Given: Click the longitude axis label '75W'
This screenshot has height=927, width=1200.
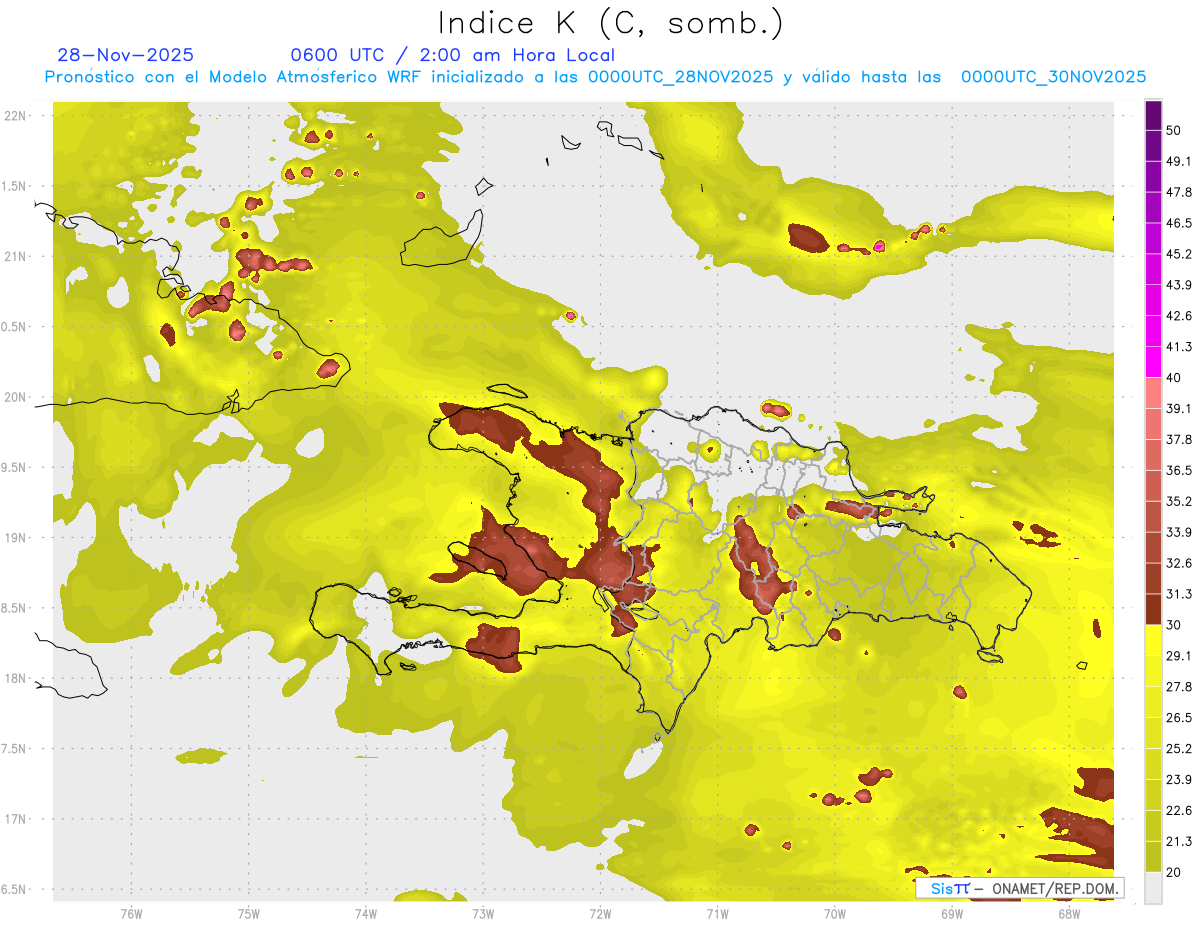Looking at the screenshot, I should pos(249,914).
